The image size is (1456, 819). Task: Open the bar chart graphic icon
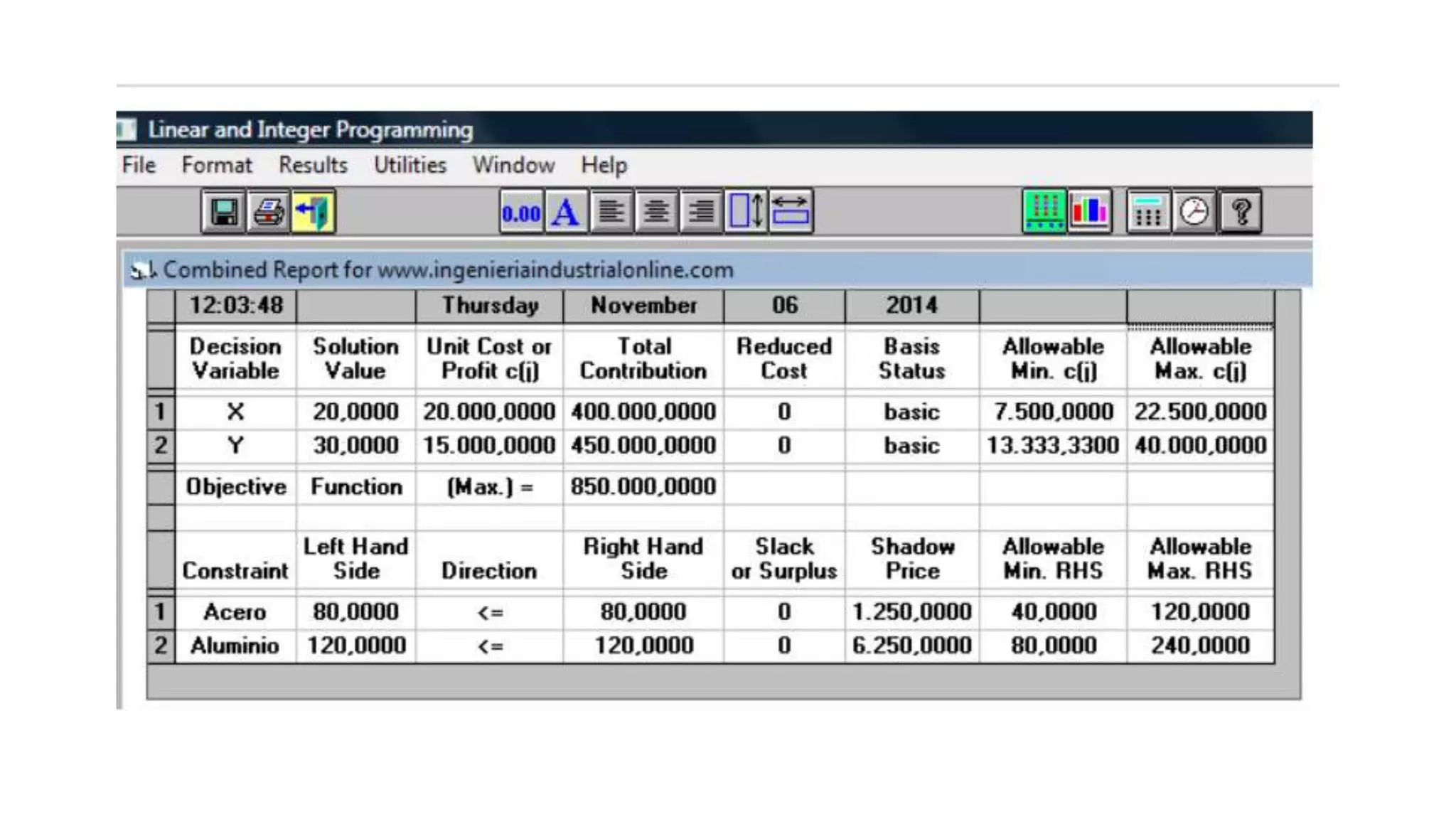(1089, 212)
